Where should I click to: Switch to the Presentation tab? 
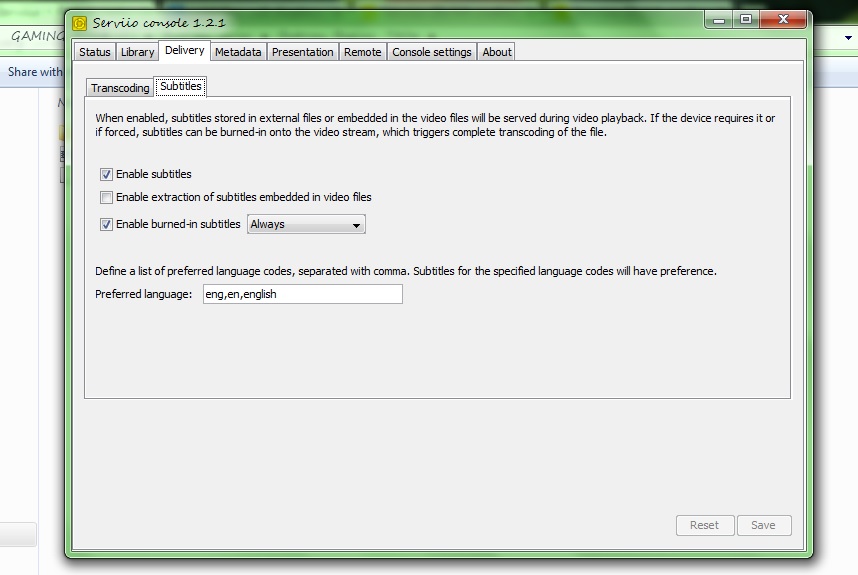tap(303, 52)
